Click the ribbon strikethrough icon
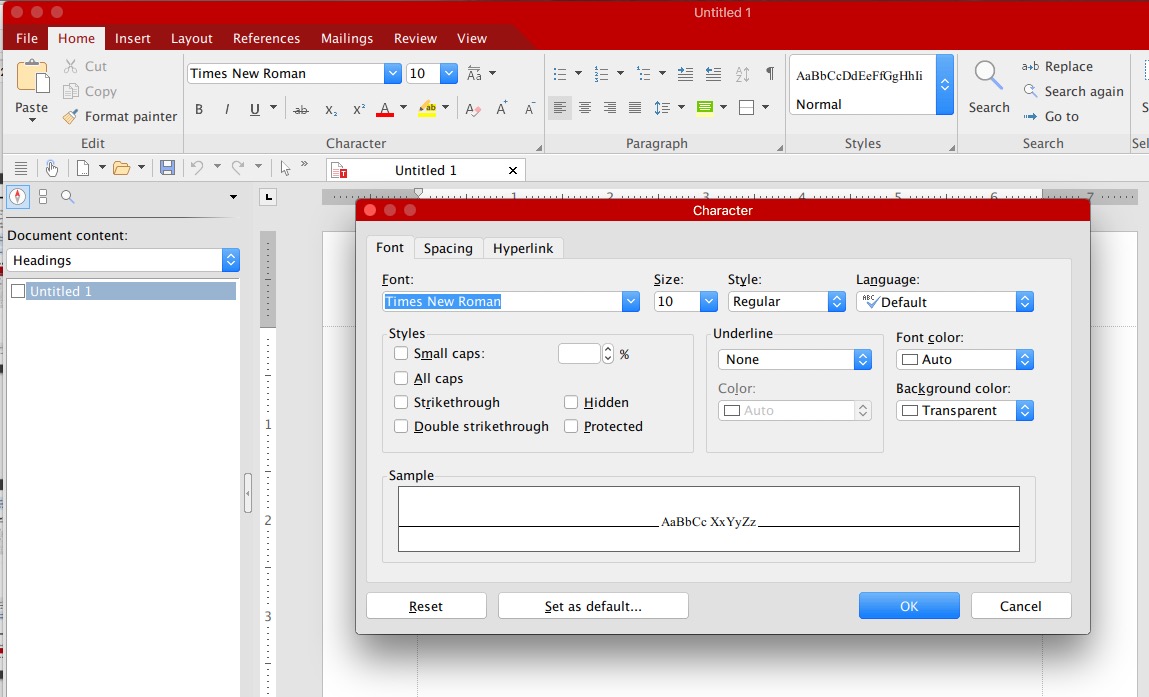The image size is (1149, 697). [x=301, y=109]
